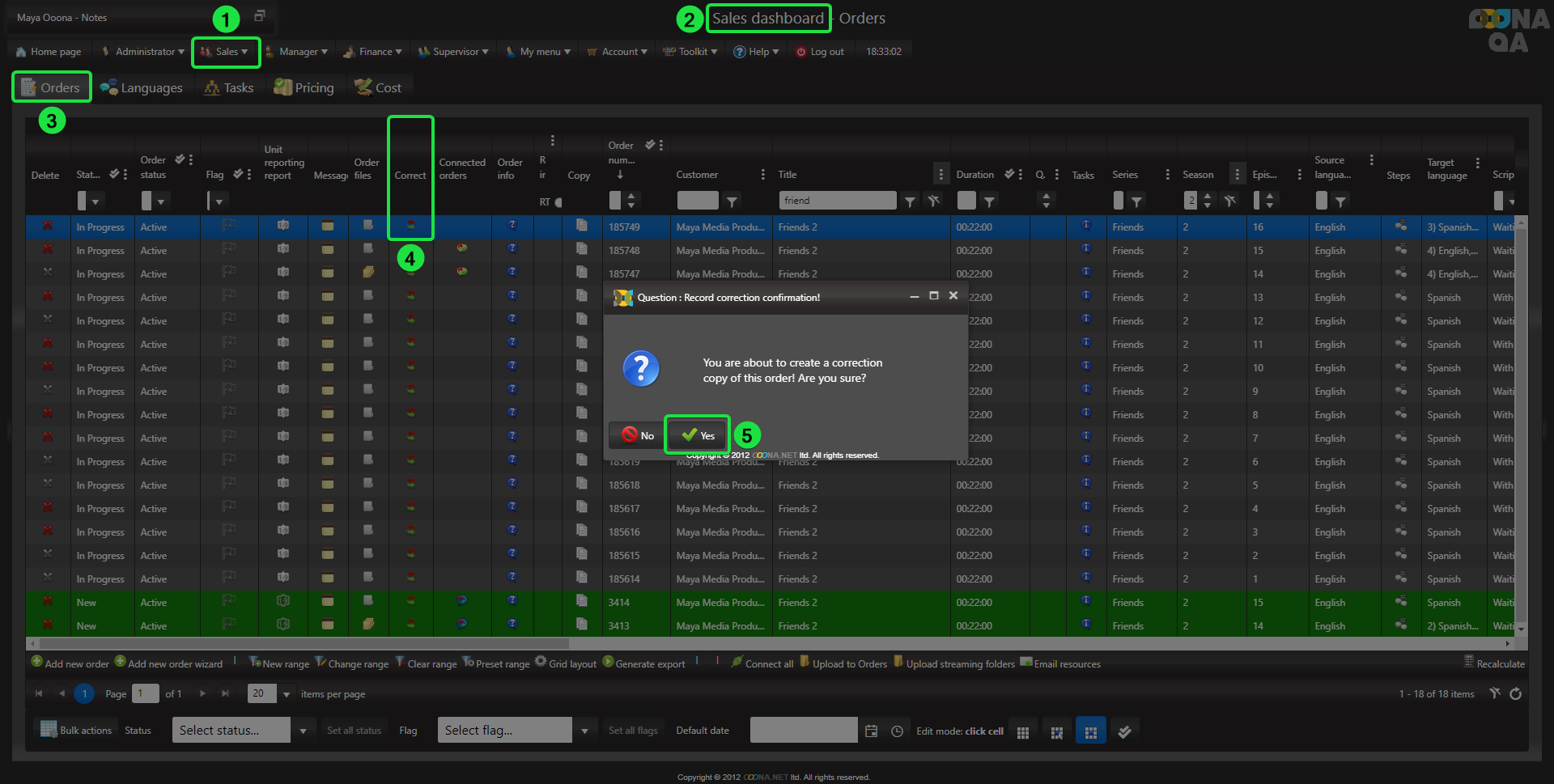Click the Correct icon for order 185749

click(x=410, y=226)
